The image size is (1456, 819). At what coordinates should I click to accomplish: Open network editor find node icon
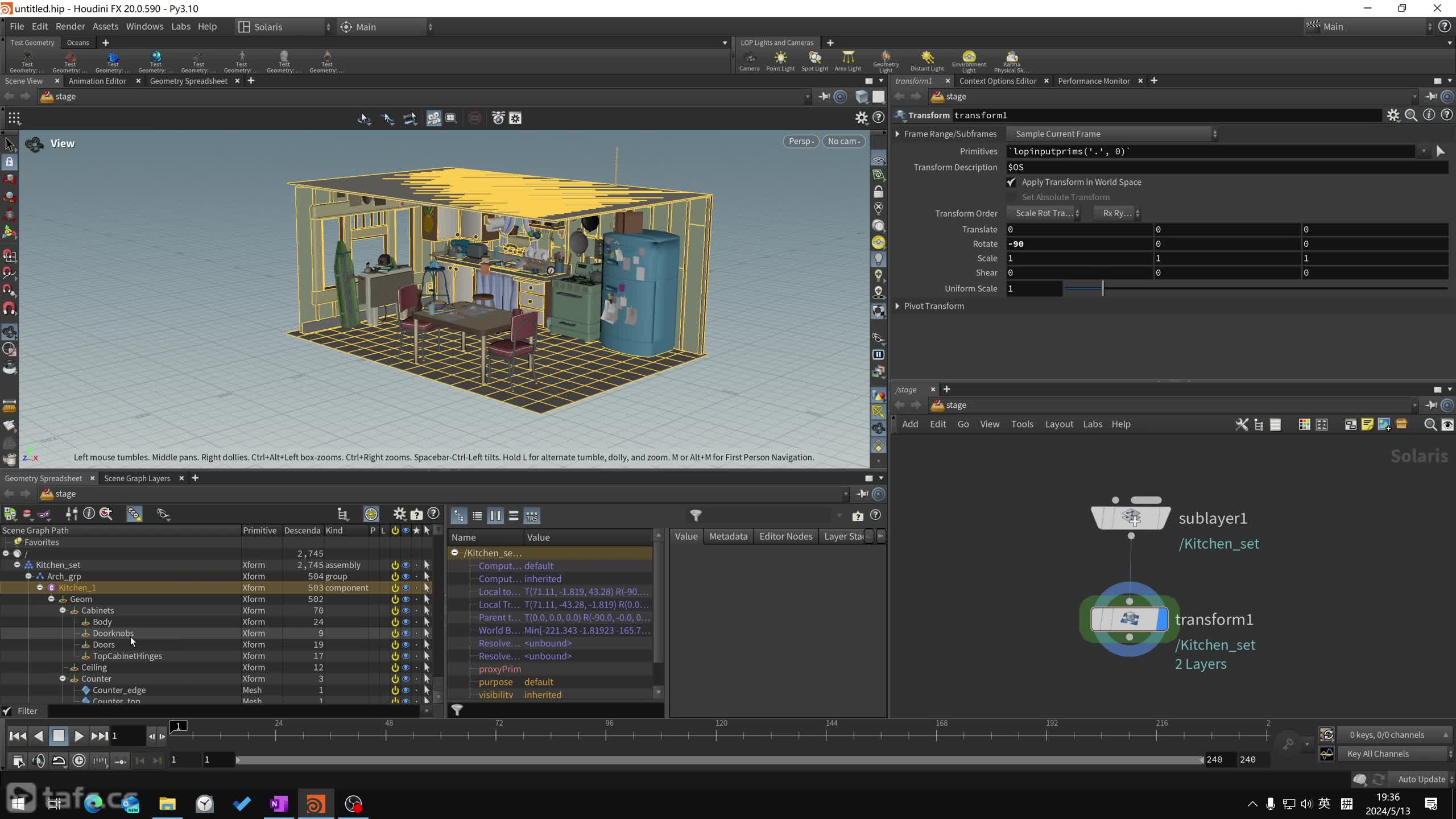(x=1430, y=424)
